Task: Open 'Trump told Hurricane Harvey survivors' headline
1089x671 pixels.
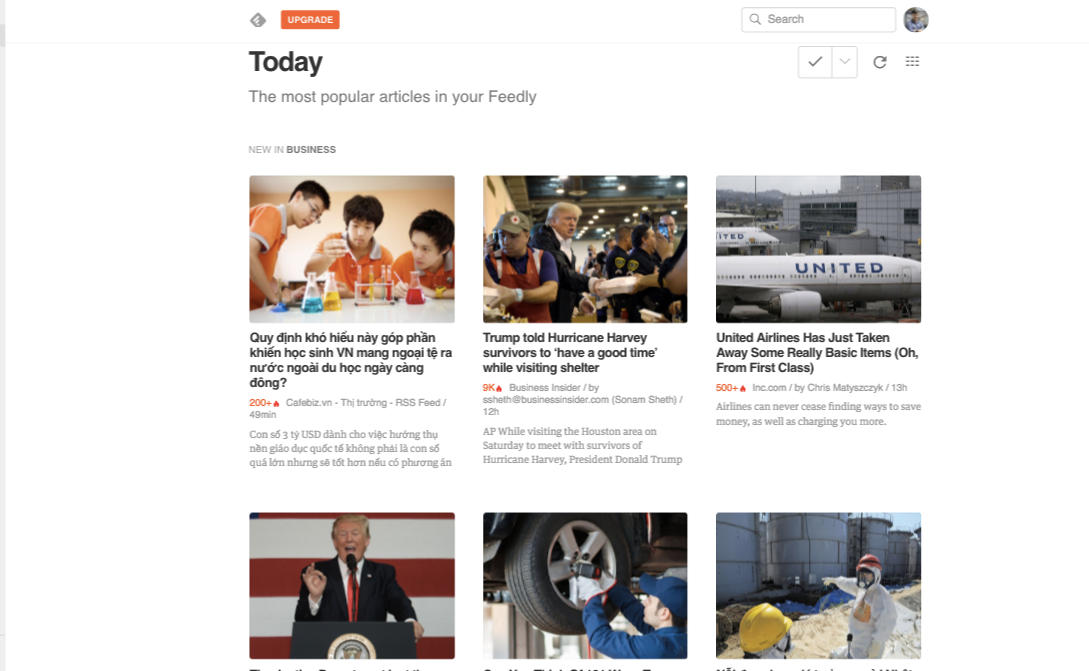Action: [570, 352]
